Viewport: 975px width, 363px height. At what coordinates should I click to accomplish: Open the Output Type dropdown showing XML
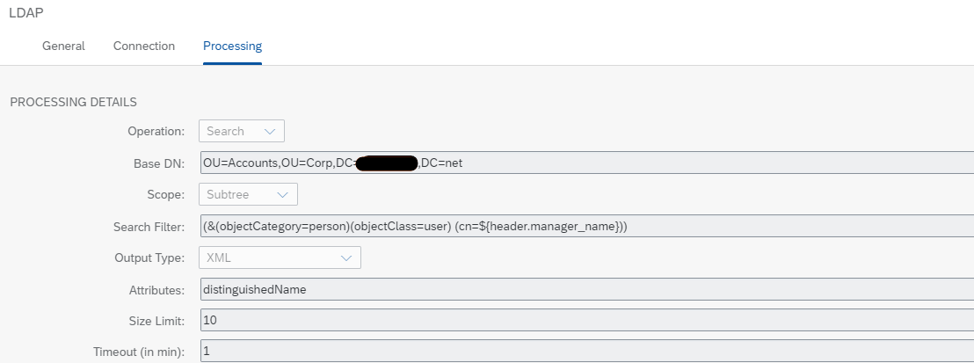(x=280, y=257)
